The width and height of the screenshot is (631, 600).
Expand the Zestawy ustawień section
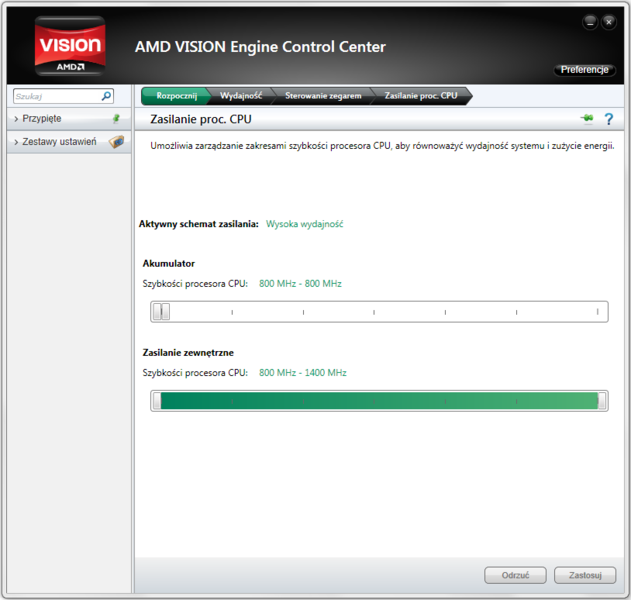coord(69,142)
